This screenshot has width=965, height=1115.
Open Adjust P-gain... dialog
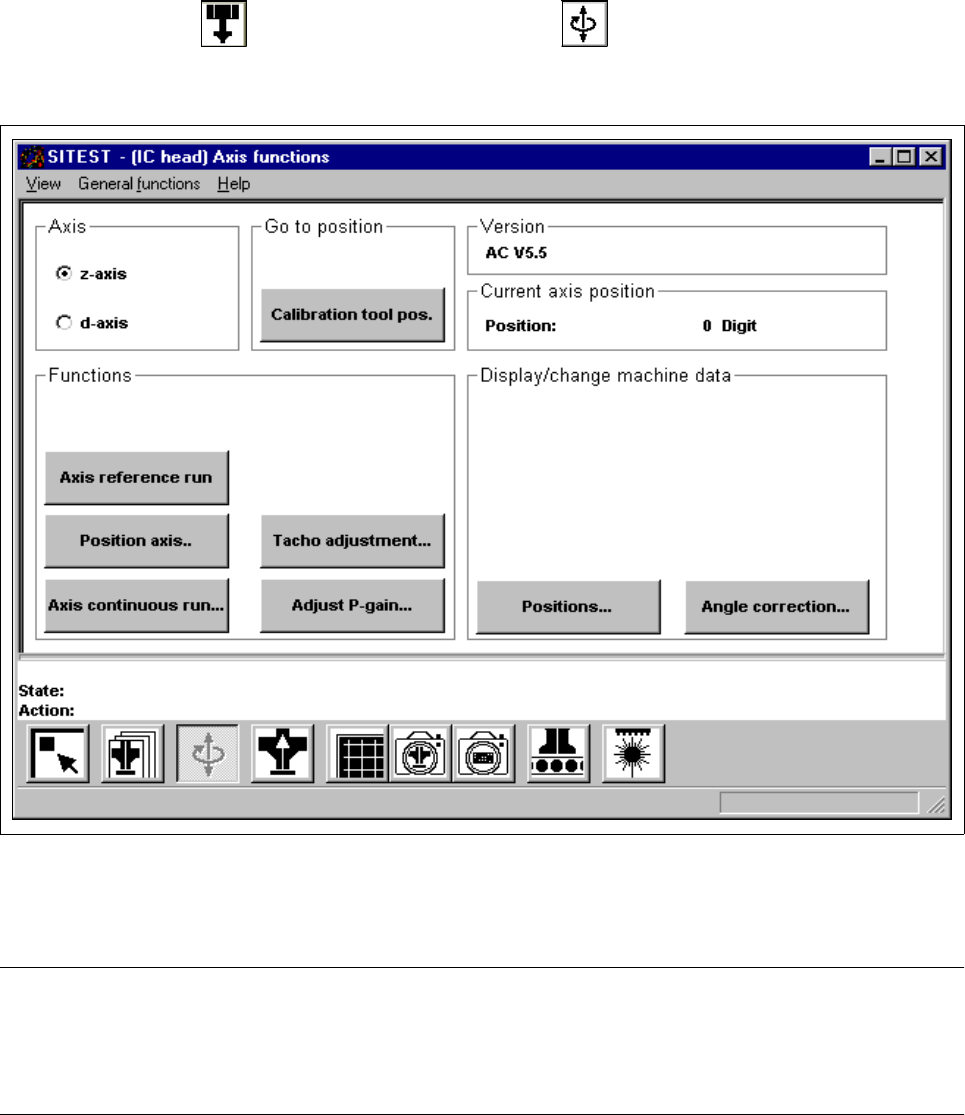(x=352, y=606)
